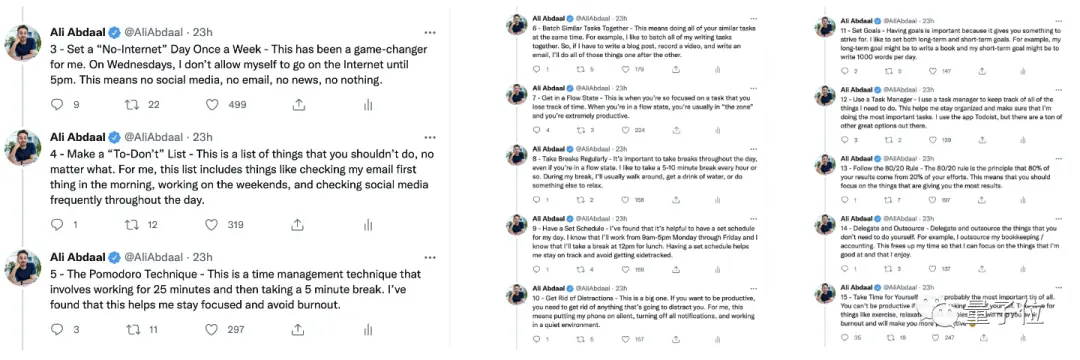The image size is (1080, 360).
Task: Reply to the No-Internet Day tweet
Action: click(x=58, y=105)
